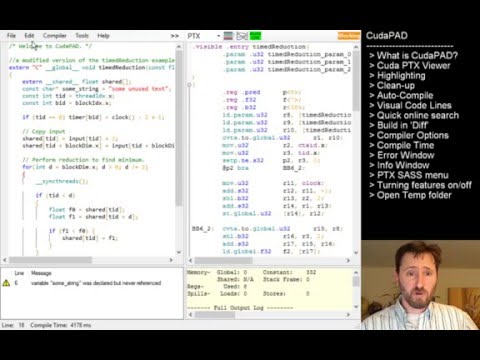
Task: Collapse the PTX function body fold marker
Action: pyautogui.click(x=189, y=85)
